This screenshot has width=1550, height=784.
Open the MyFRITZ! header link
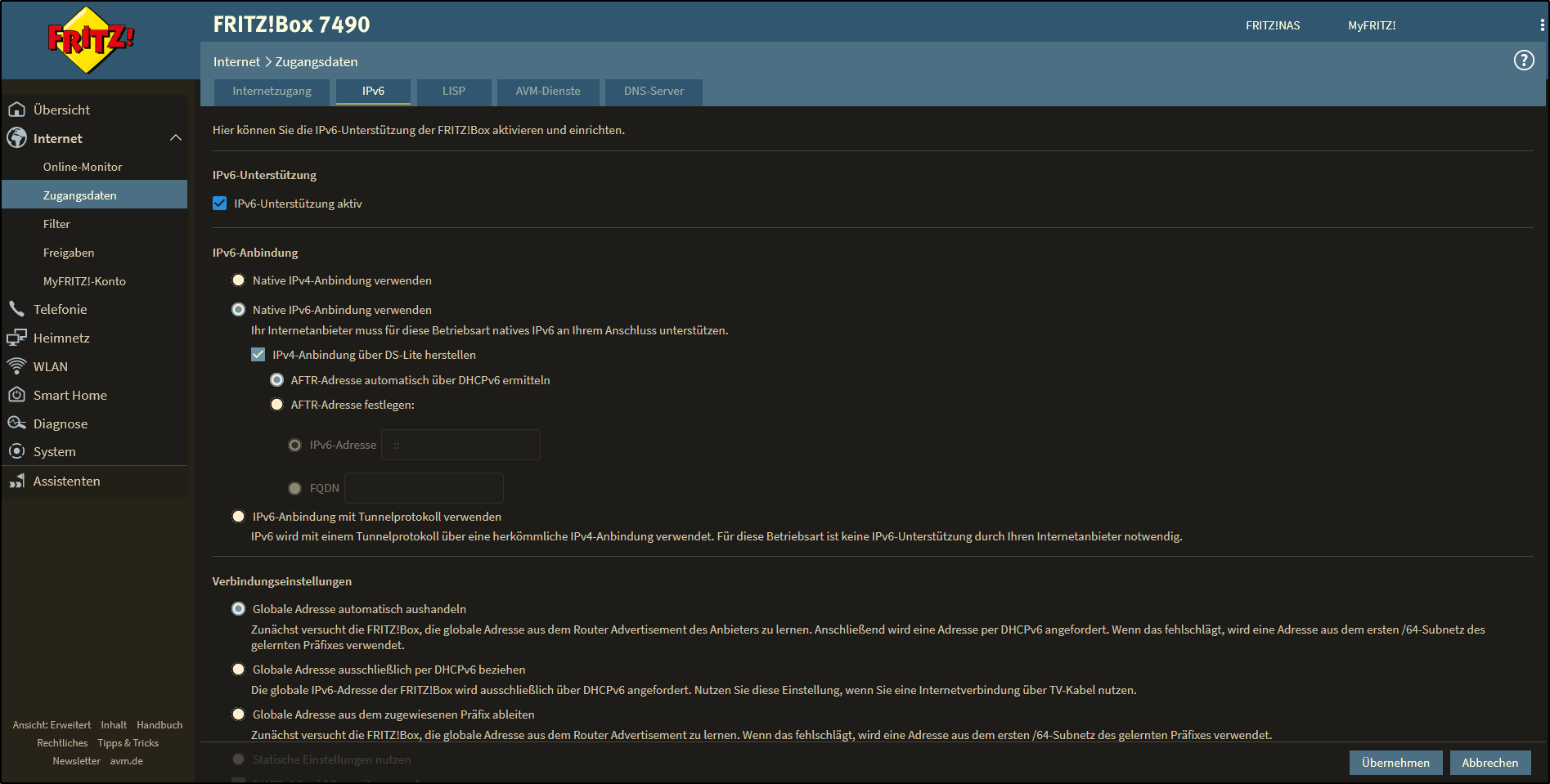pos(1372,25)
